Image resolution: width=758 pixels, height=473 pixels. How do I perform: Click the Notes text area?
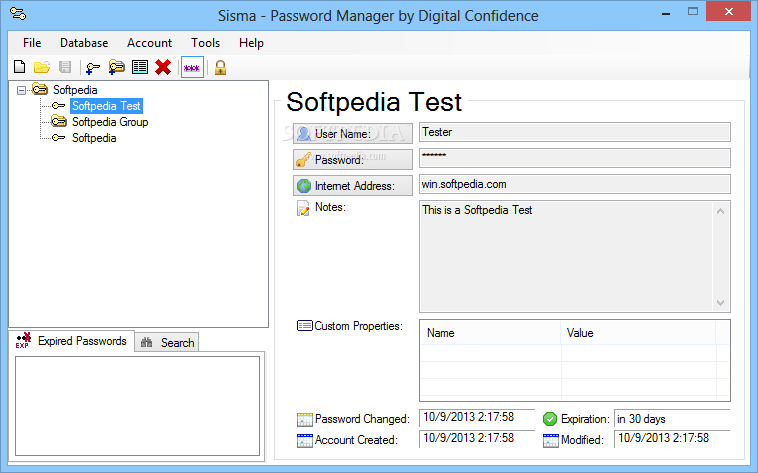[x=566, y=255]
